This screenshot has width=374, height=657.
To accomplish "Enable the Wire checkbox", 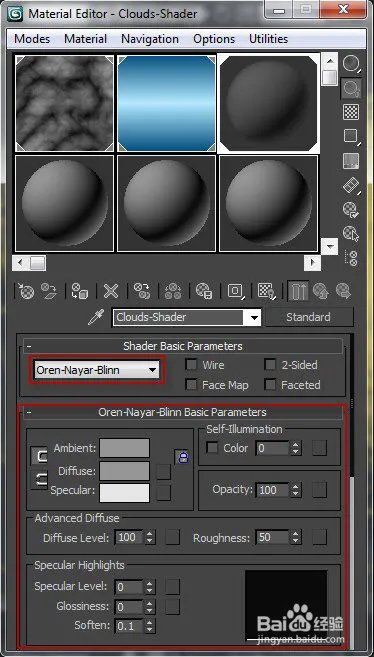I will coord(191,365).
